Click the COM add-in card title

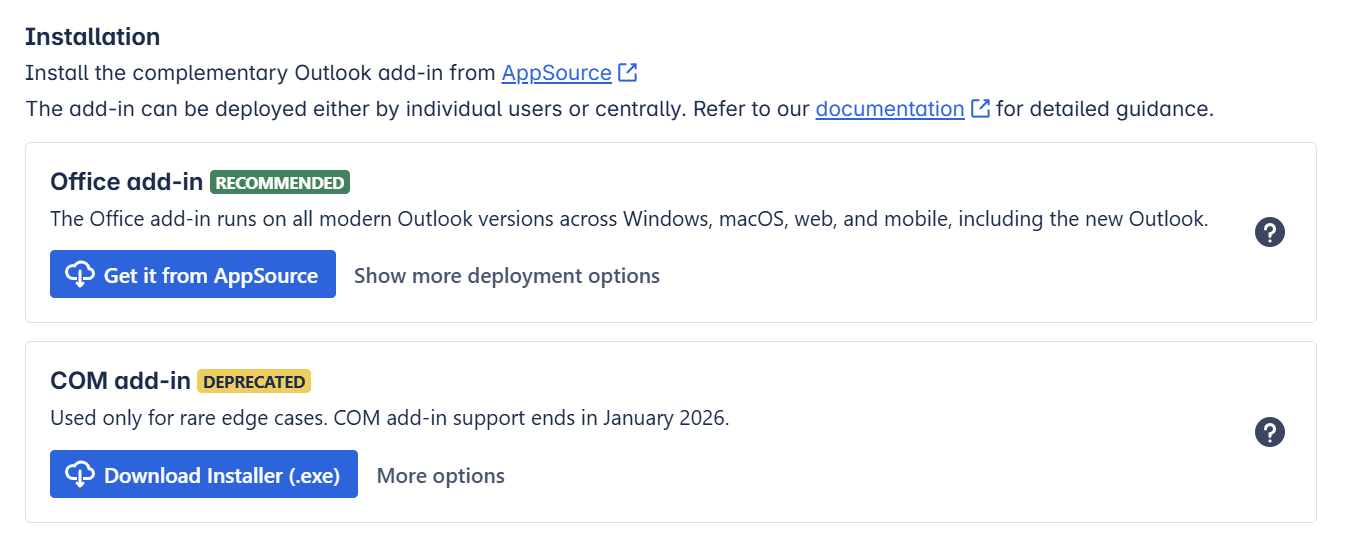pos(120,381)
